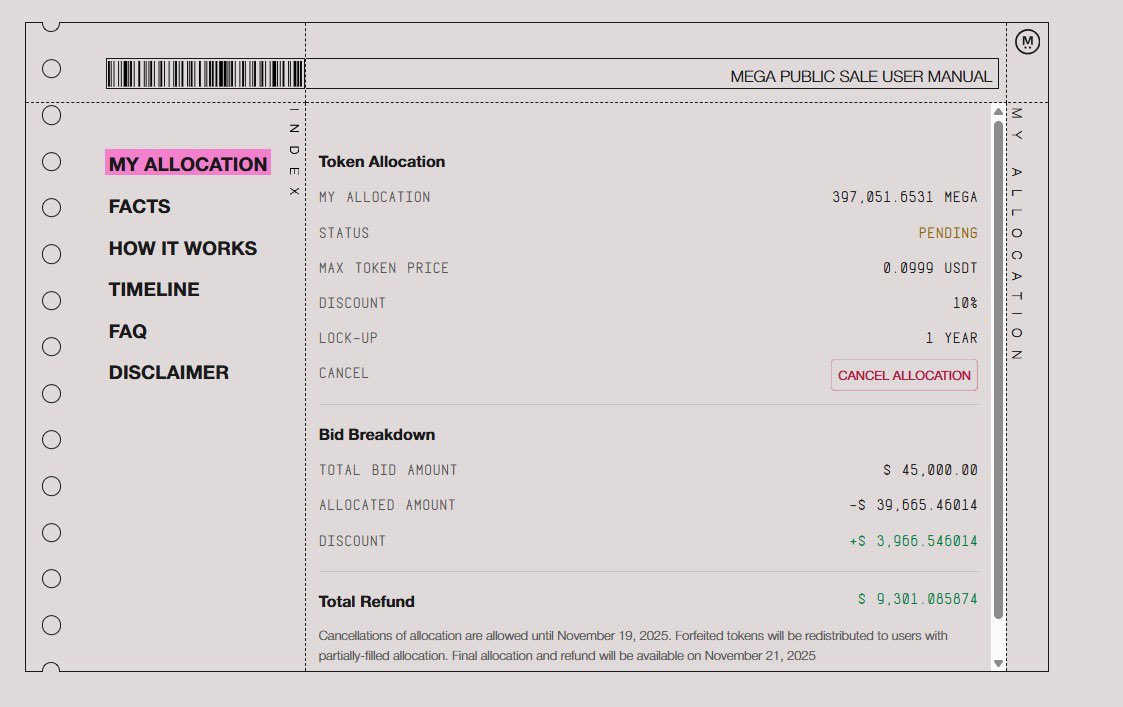Click the Bid Breakdown heading
This screenshot has width=1123, height=707.
click(377, 435)
